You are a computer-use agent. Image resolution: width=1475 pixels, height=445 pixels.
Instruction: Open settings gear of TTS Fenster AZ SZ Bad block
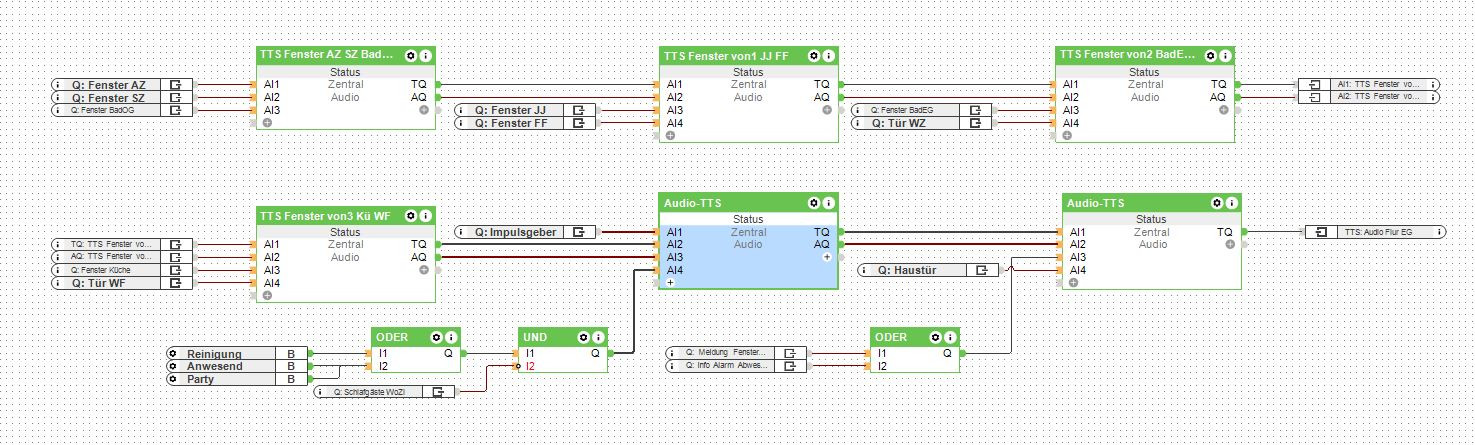pos(412,56)
